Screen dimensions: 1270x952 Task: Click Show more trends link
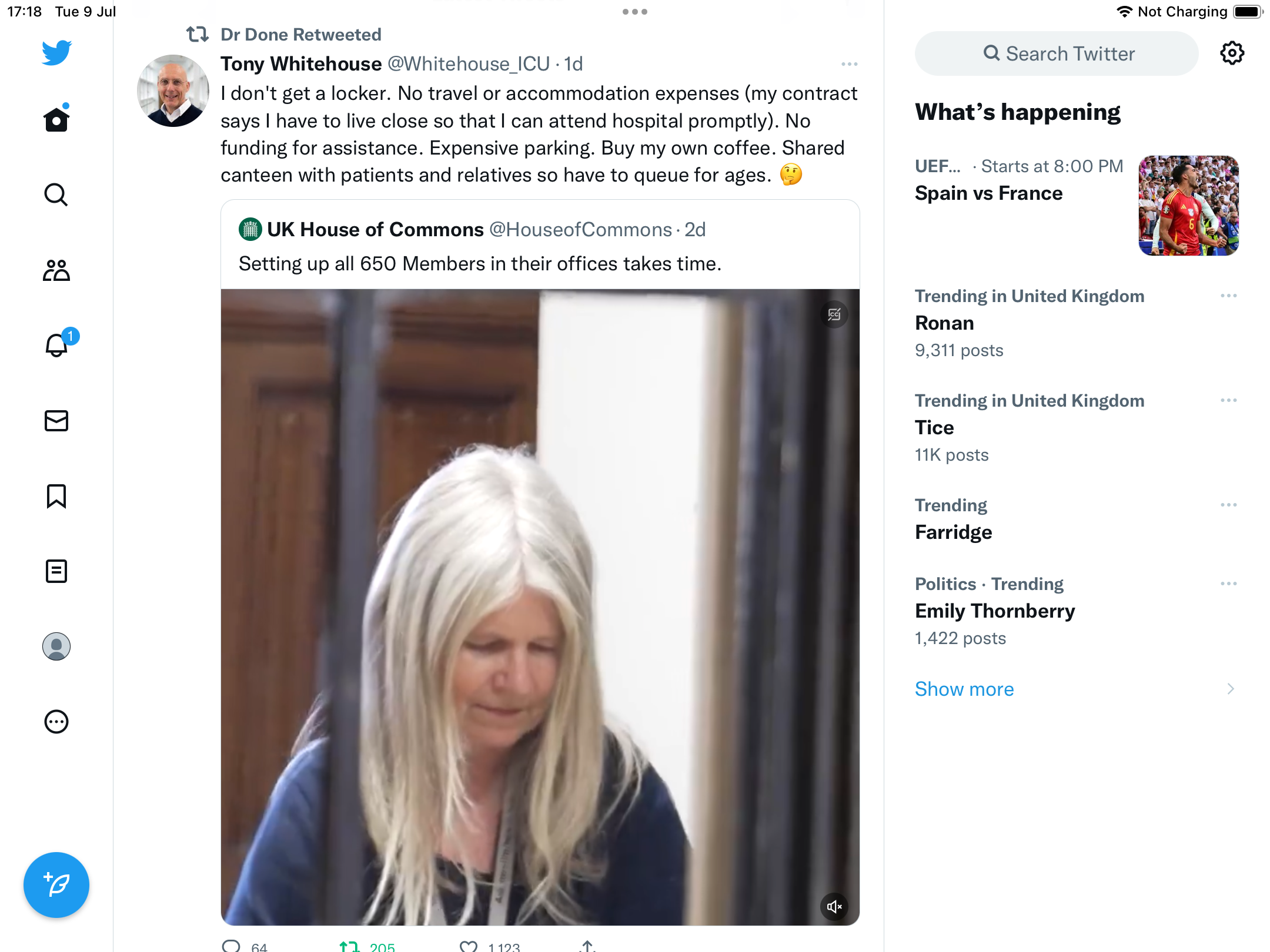coord(964,689)
